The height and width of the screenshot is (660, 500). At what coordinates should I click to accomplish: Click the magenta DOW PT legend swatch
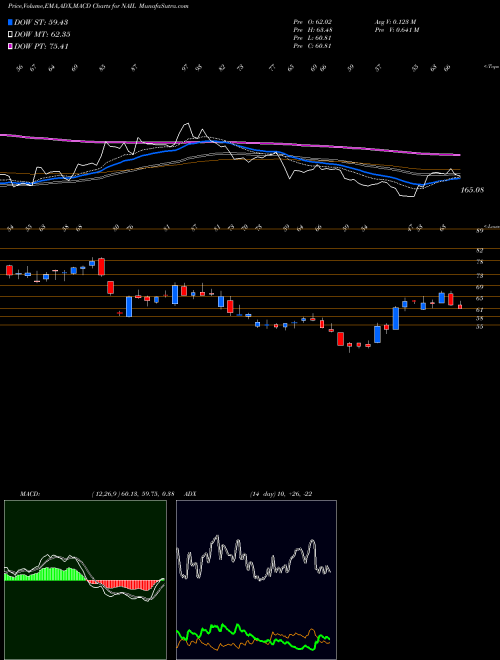10,46
